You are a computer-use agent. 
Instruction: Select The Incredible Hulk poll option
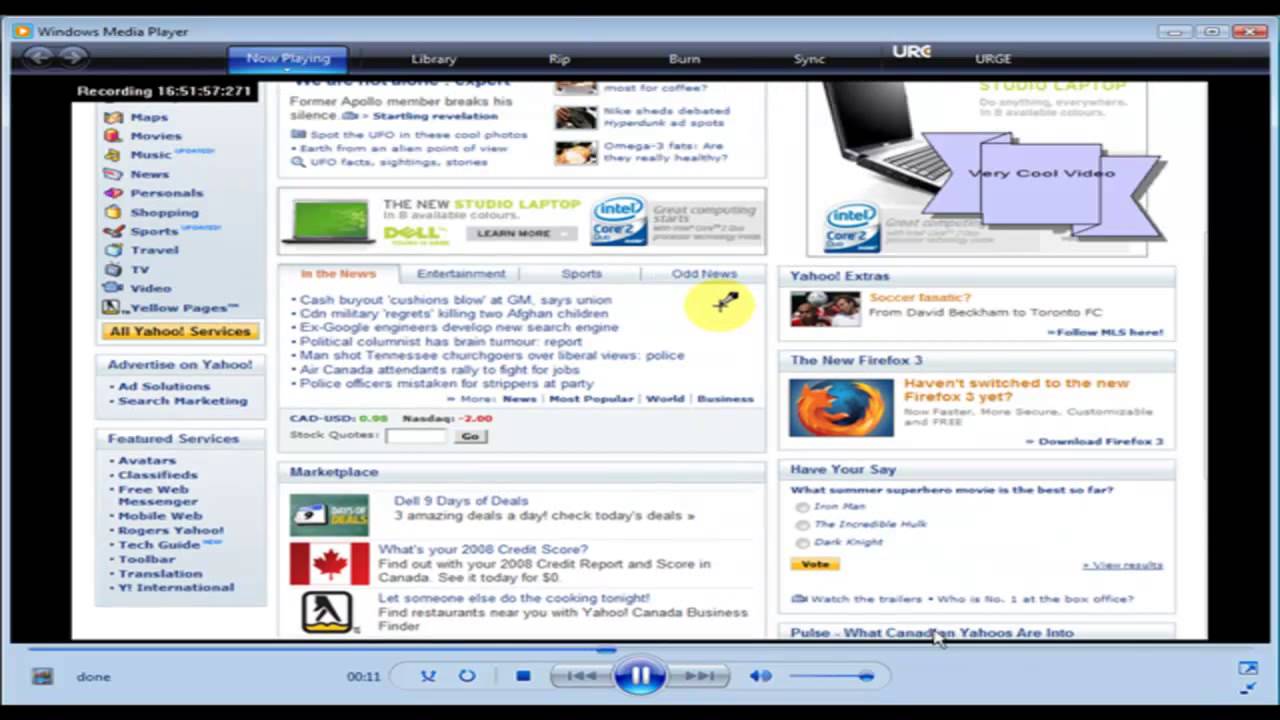pyautogui.click(x=802, y=525)
